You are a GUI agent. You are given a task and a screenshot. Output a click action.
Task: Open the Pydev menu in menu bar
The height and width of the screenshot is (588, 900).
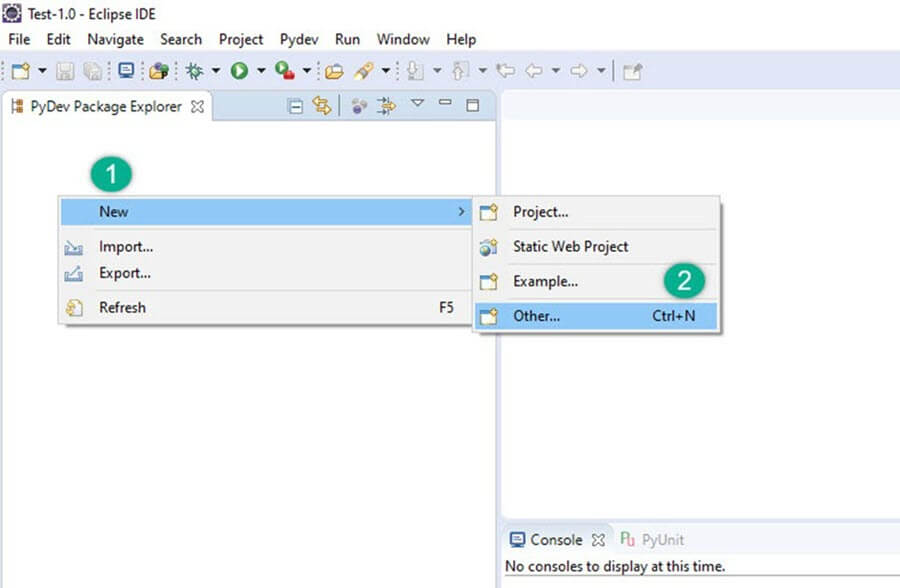point(299,39)
